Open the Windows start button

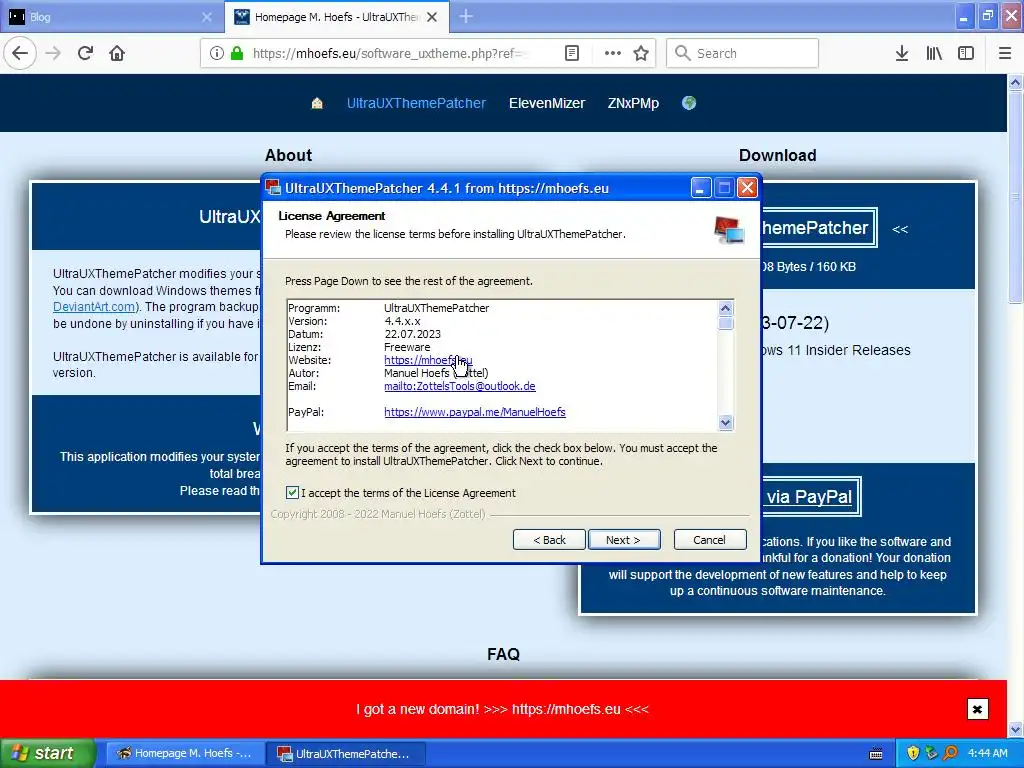[x=48, y=753]
